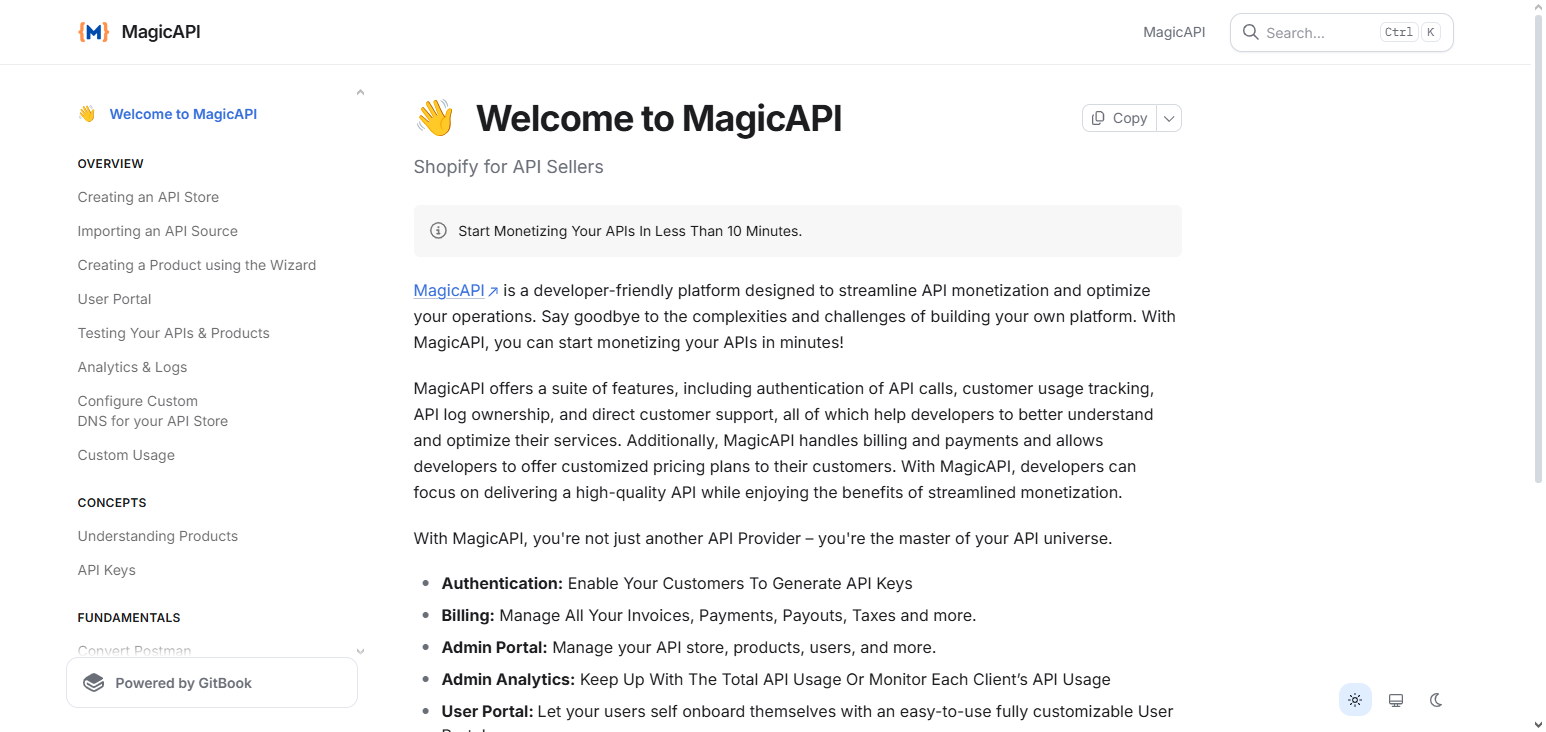The image size is (1546, 732).
Task: Open User Portal sidebar page
Action: (x=115, y=299)
